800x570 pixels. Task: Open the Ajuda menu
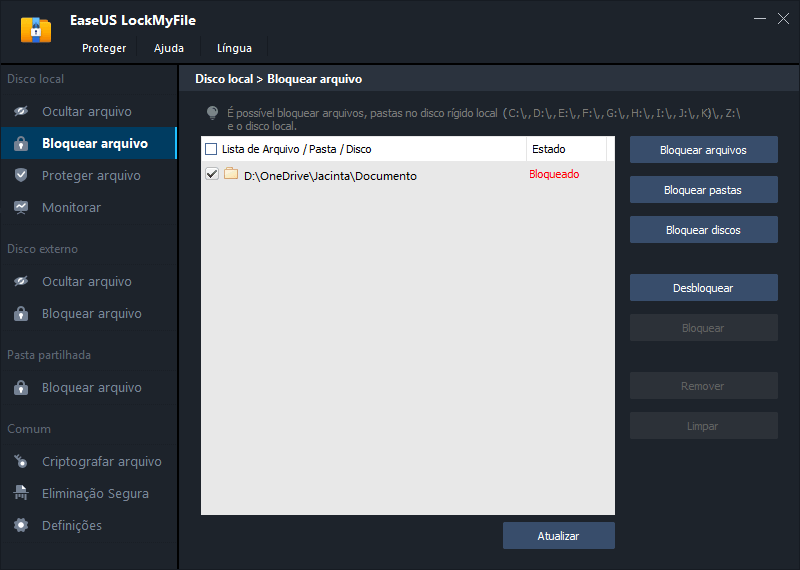pos(169,48)
